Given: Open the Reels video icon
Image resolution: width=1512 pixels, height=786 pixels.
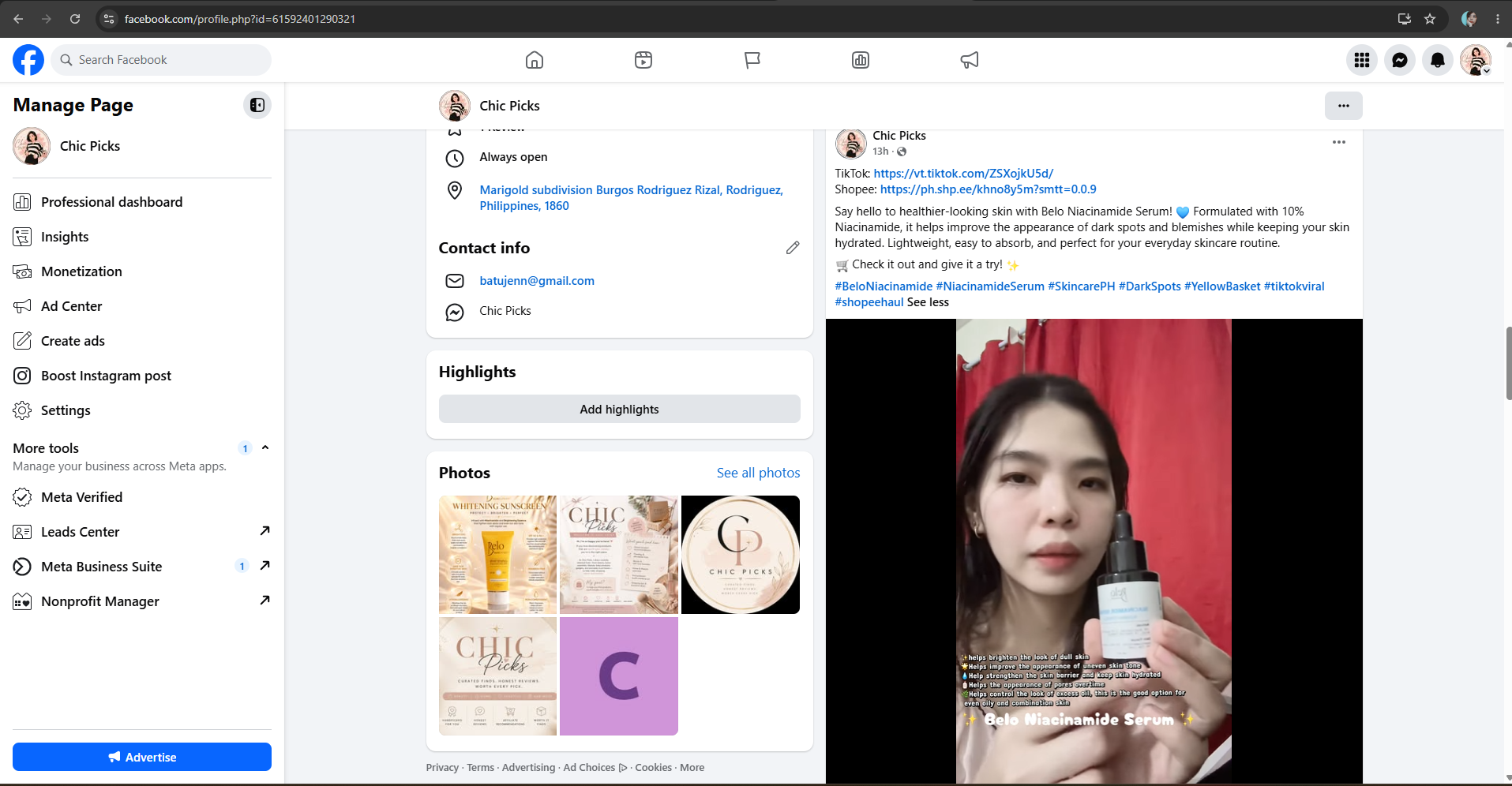Looking at the screenshot, I should [643, 60].
